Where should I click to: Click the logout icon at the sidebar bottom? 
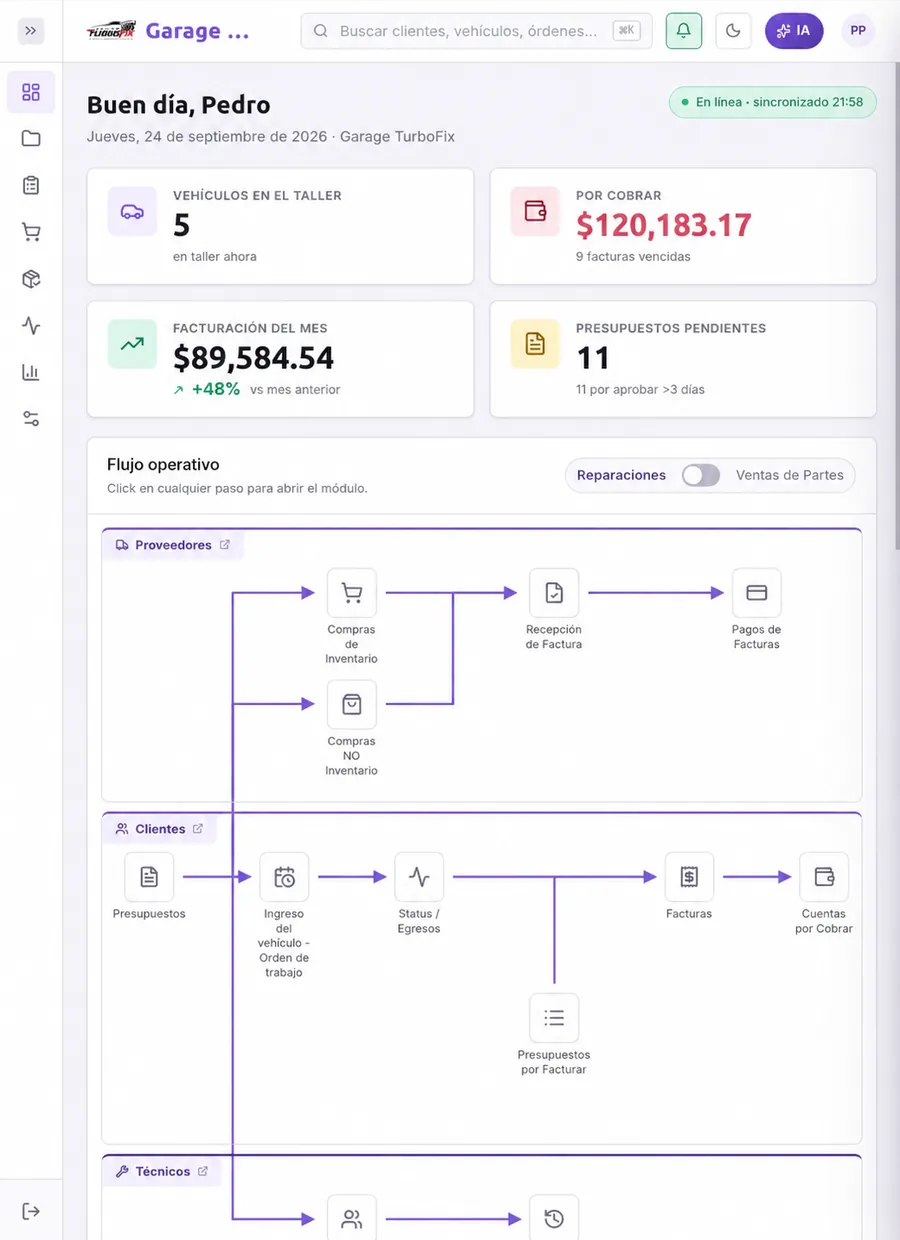click(31, 1211)
